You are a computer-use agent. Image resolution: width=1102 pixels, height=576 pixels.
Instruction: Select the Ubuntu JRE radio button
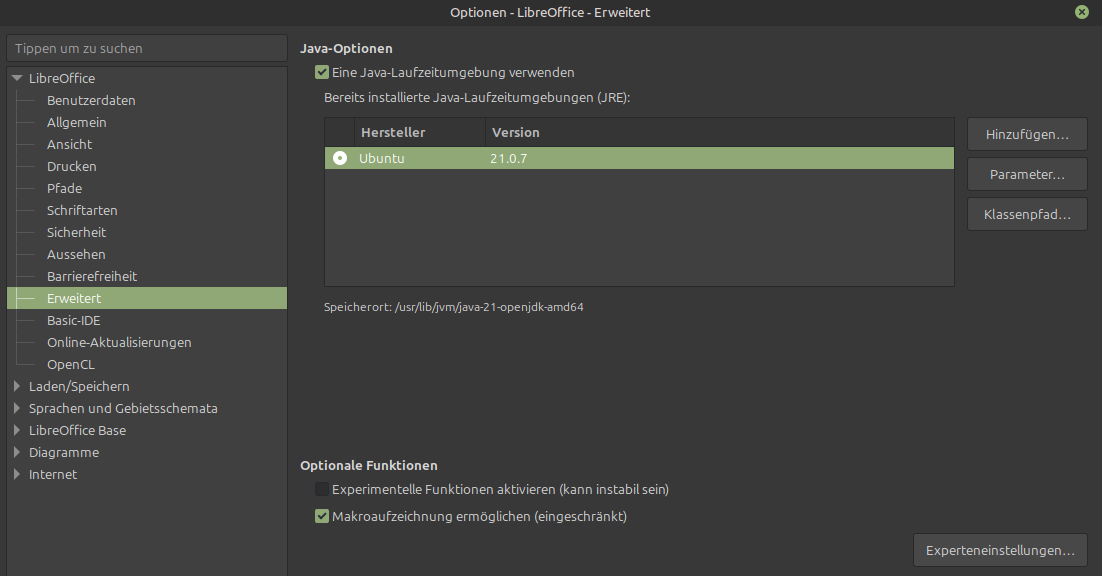340,158
